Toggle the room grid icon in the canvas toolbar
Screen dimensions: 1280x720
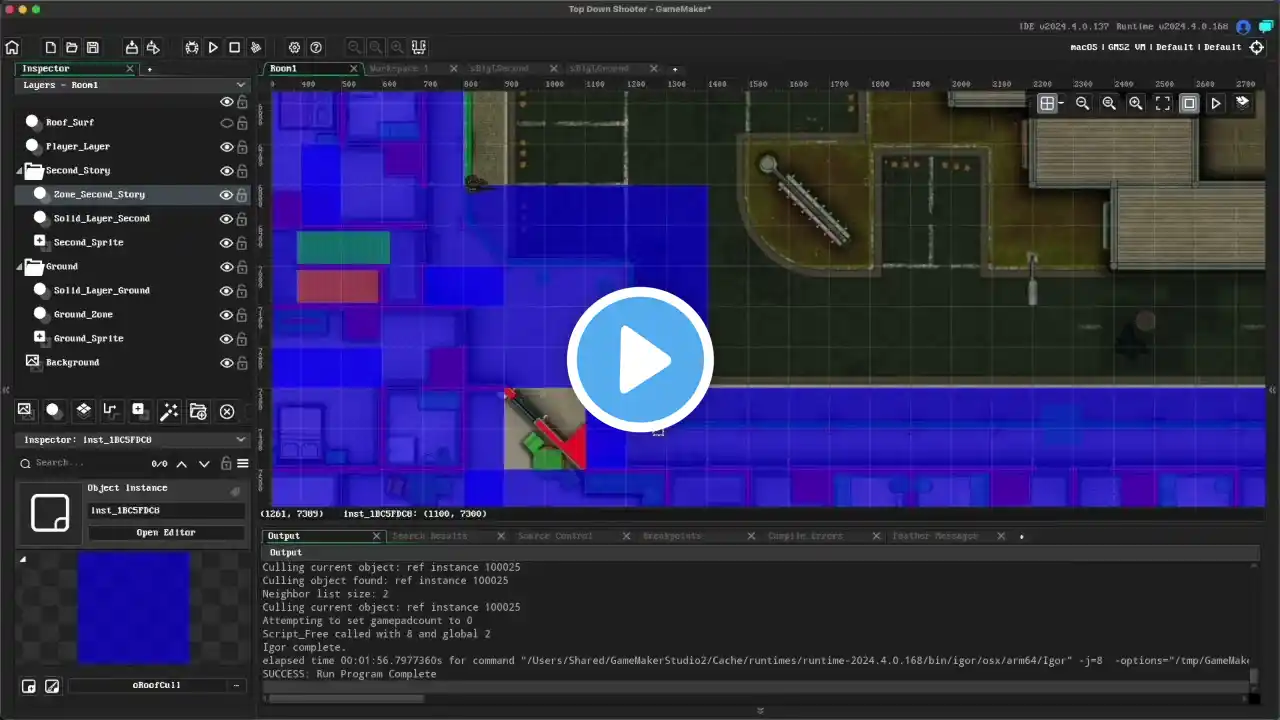pyautogui.click(x=1046, y=103)
